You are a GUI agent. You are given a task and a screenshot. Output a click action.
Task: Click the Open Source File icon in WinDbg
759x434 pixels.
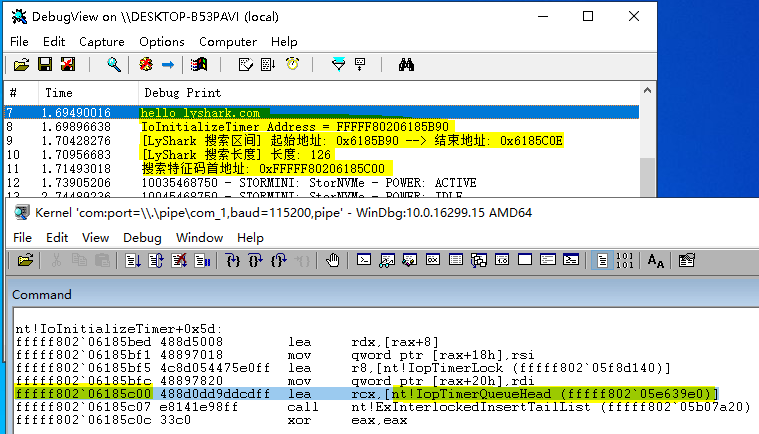25,261
